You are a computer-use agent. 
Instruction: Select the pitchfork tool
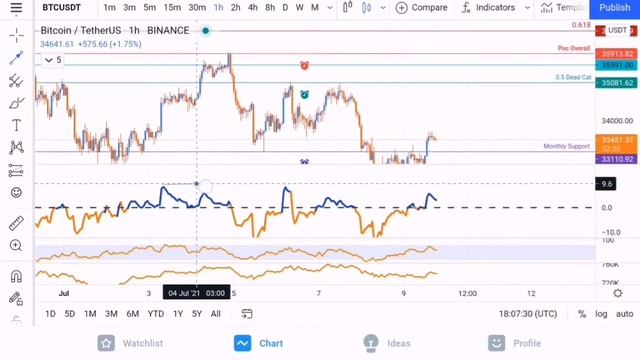[16, 80]
